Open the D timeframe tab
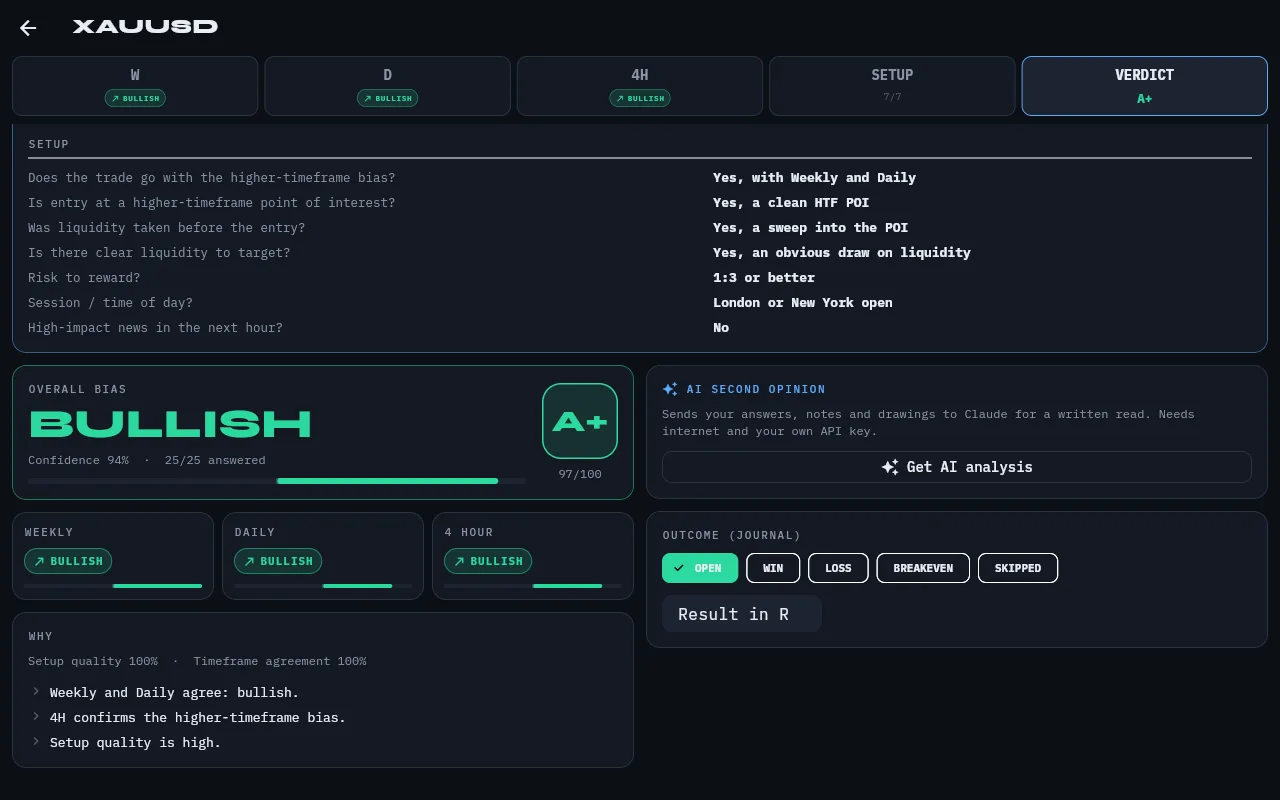Image resolution: width=1280 pixels, height=800 pixels. click(x=387, y=86)
